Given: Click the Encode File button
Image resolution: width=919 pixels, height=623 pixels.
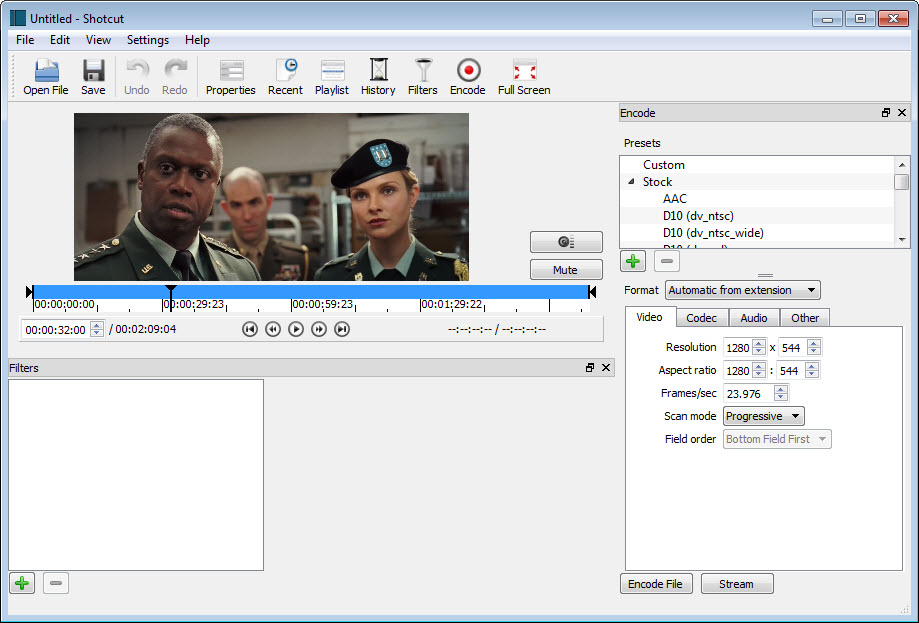Looking at the screenshot, I should click(655, 584).
